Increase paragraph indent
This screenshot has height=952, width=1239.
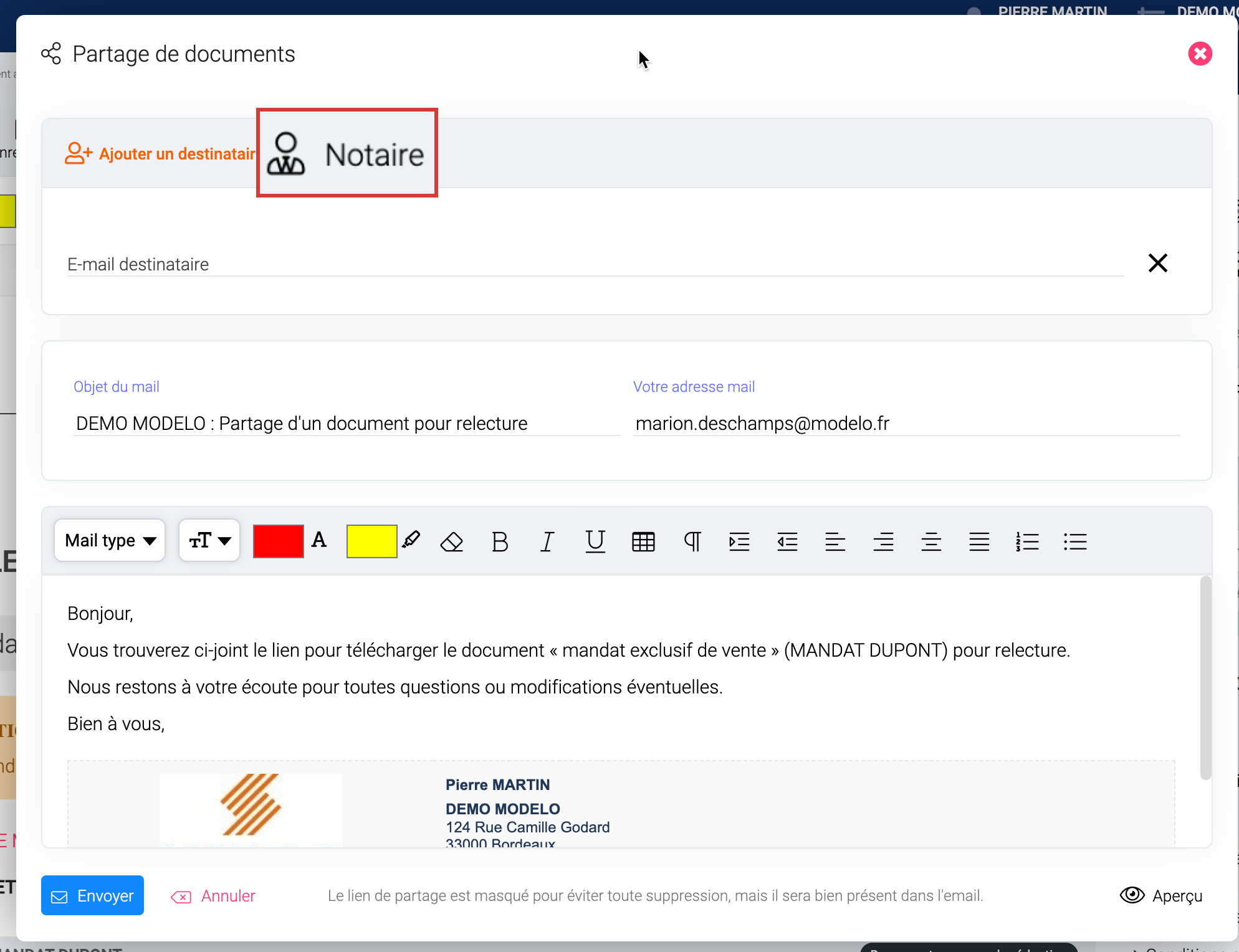[739, 541]
